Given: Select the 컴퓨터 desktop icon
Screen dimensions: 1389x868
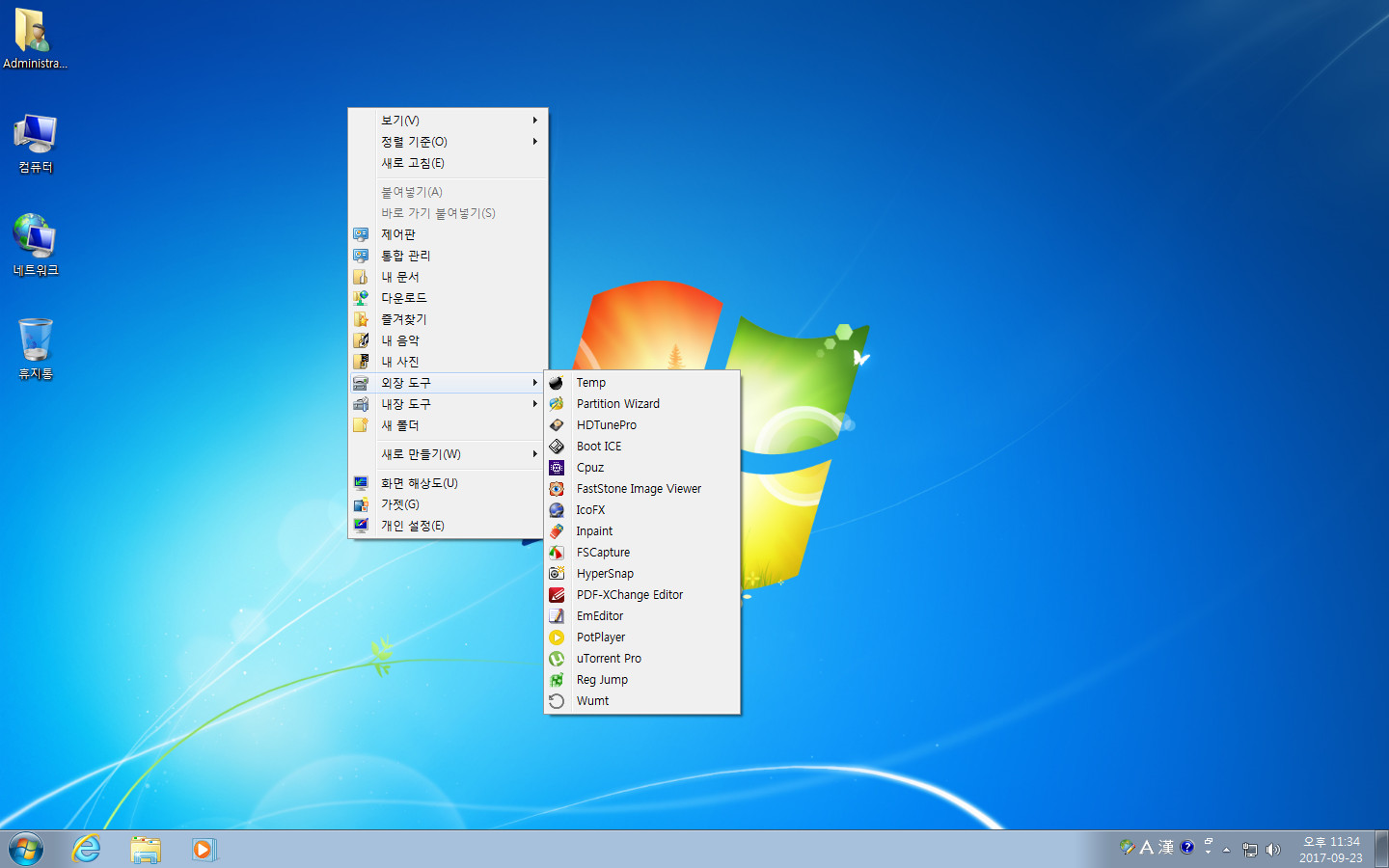Looking at the screenshot, I should (36, 143).
